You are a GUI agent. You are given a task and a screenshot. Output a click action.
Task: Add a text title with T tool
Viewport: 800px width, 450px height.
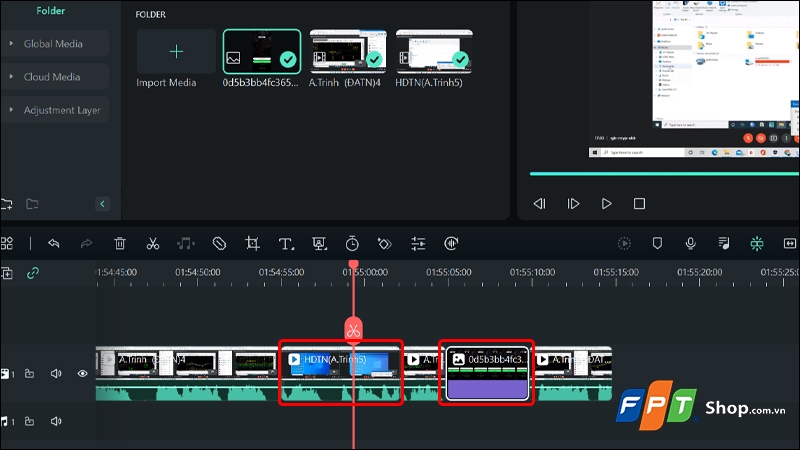coord(286,244)
